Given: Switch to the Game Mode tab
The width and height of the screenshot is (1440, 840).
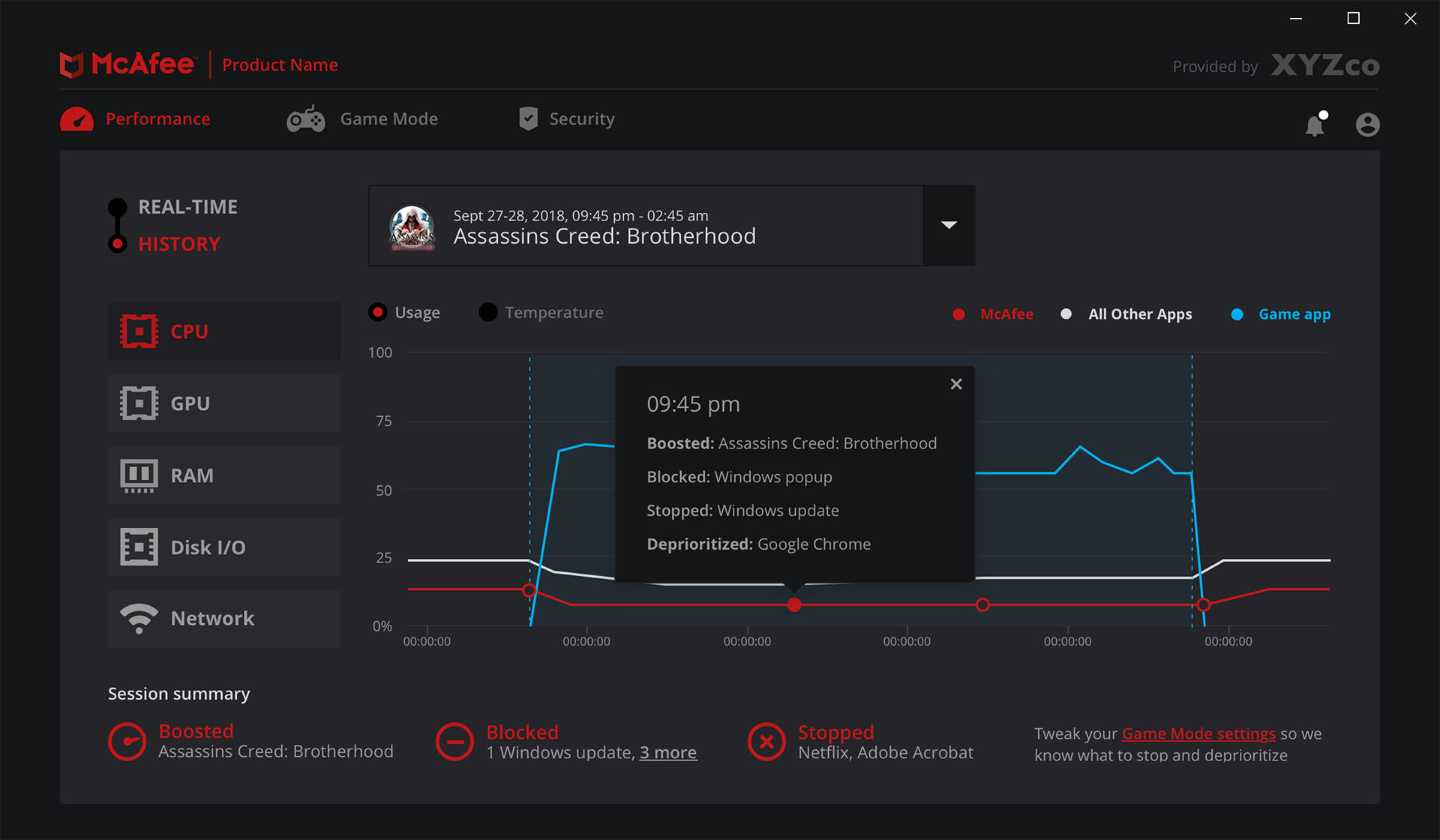Looking at the screenshot, I should coord(362,118).
